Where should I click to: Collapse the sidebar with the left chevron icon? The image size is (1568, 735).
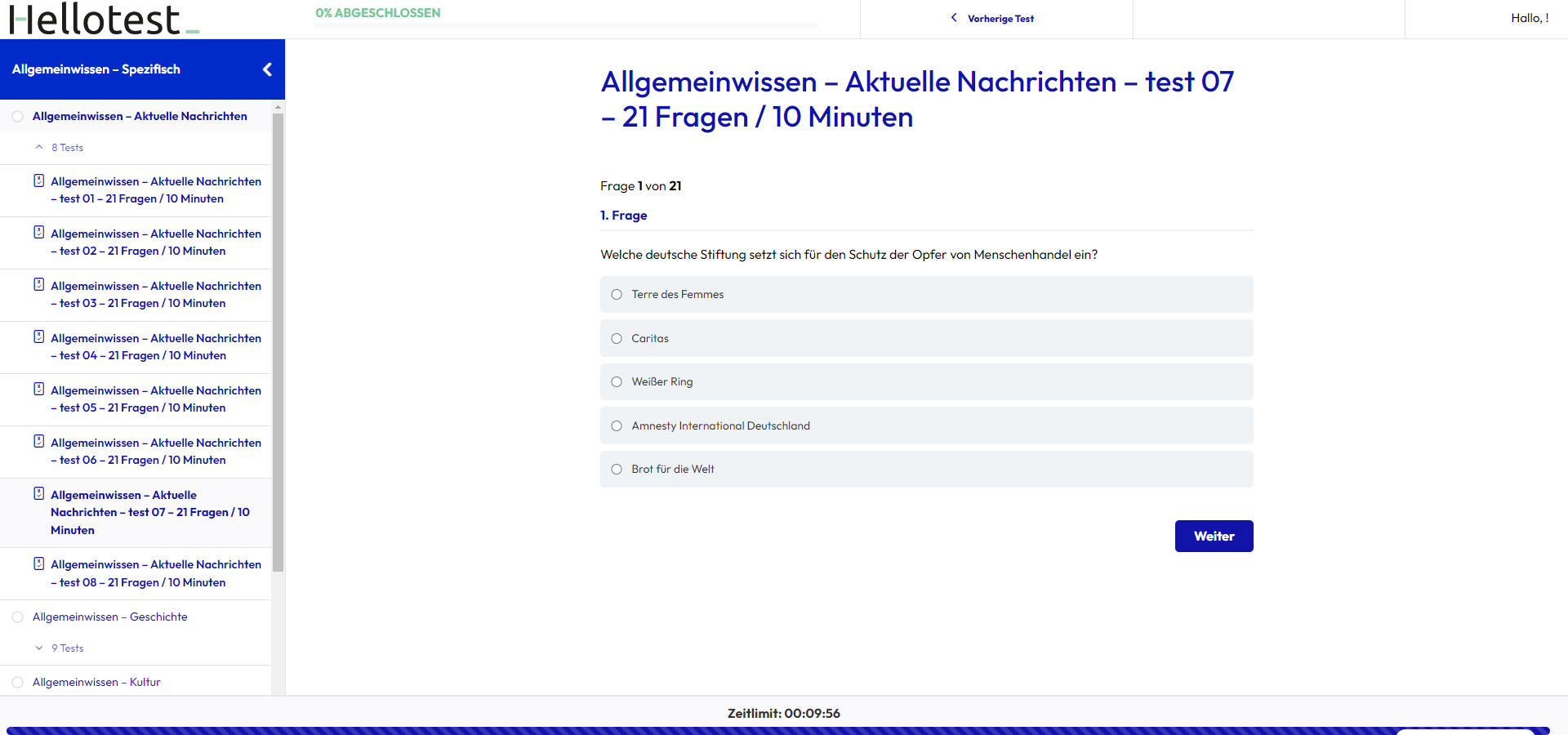tap(267, 69)
